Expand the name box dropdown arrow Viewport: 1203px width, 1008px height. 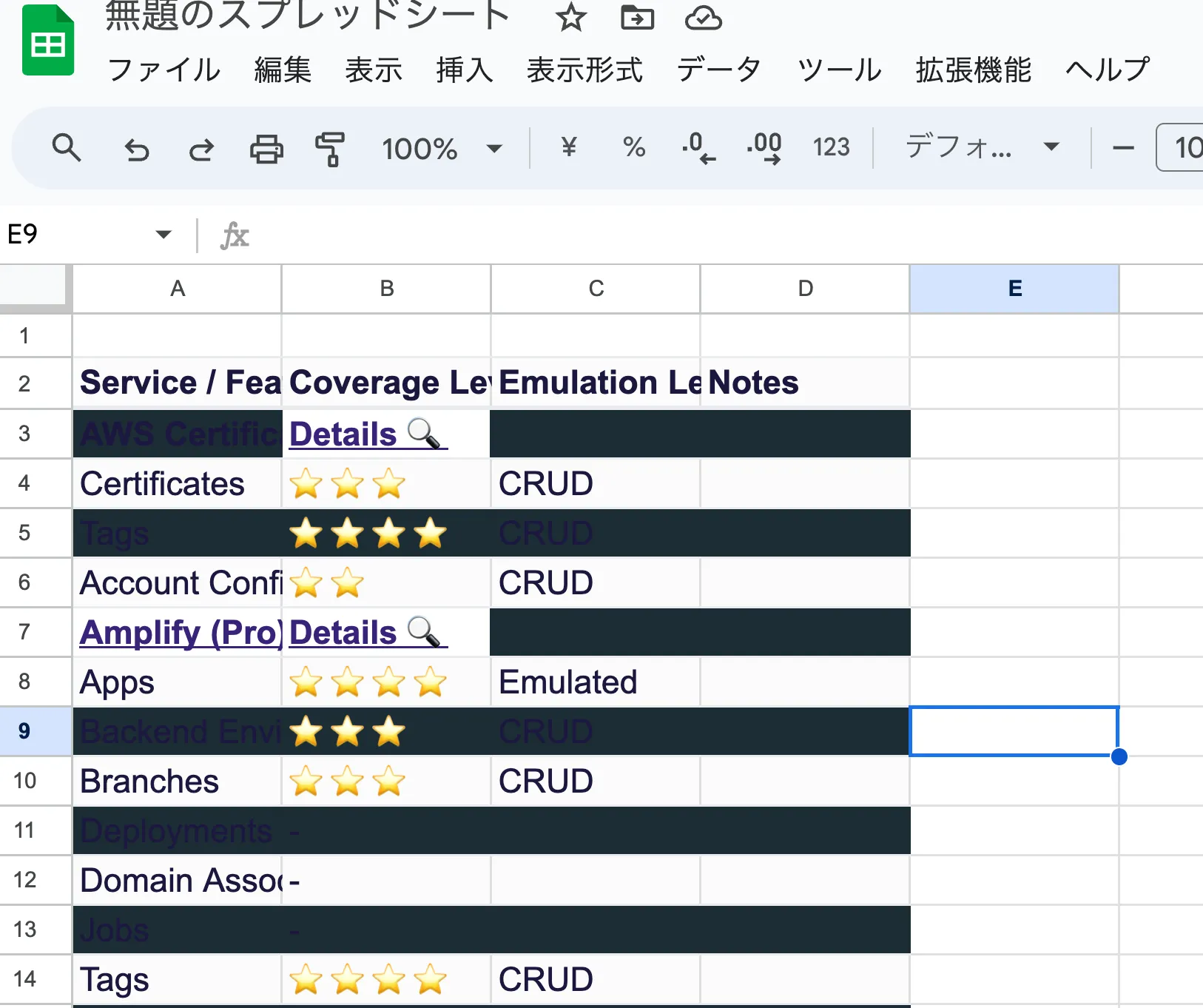click(x=164, y=235)
